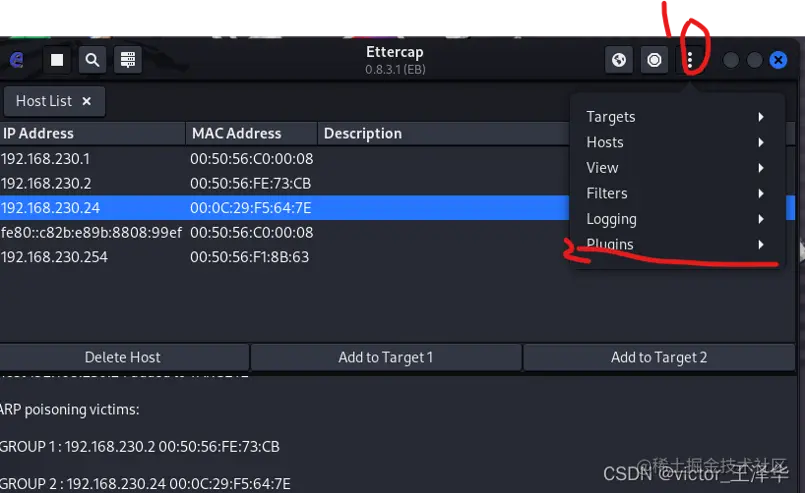The height and width of the screenshot is (493, 805).
Task: Click Add to Target 1
Action: (x=386, y=357)
